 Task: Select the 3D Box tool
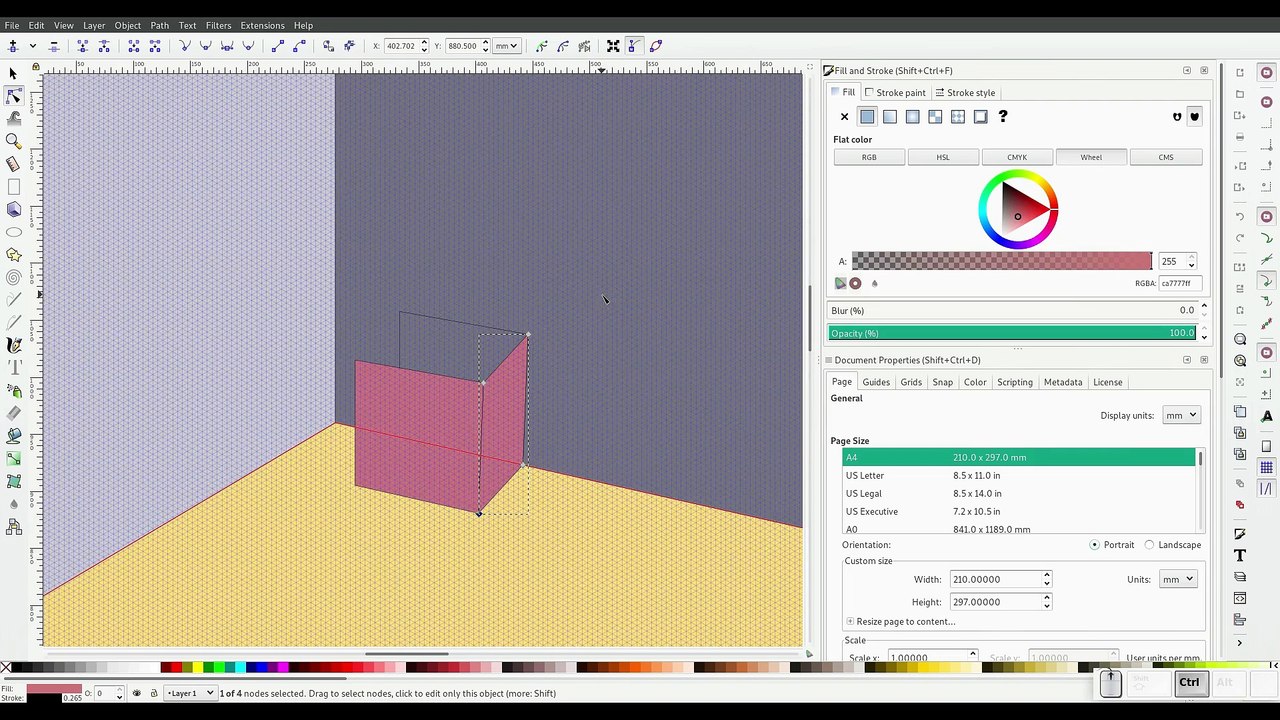13,209
